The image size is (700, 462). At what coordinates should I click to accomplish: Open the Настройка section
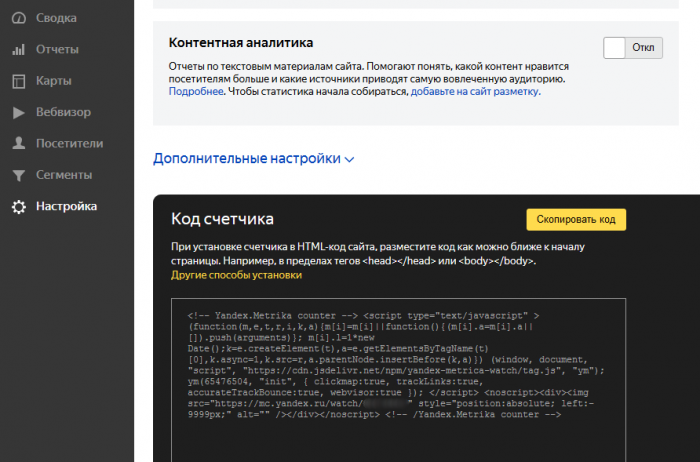pos(67,206)
